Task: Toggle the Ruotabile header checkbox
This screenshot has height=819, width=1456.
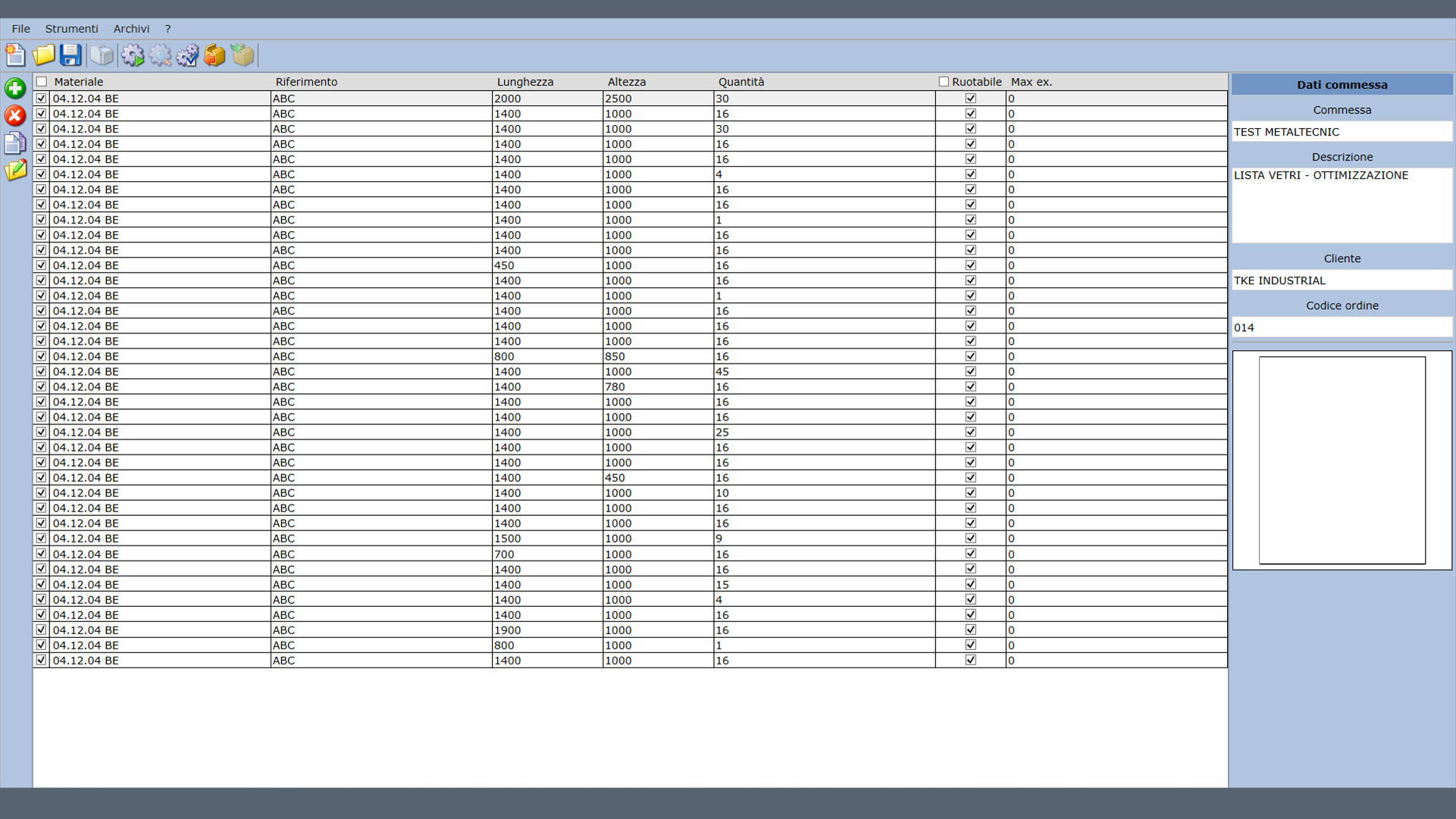Action: (x=944, y=82)
